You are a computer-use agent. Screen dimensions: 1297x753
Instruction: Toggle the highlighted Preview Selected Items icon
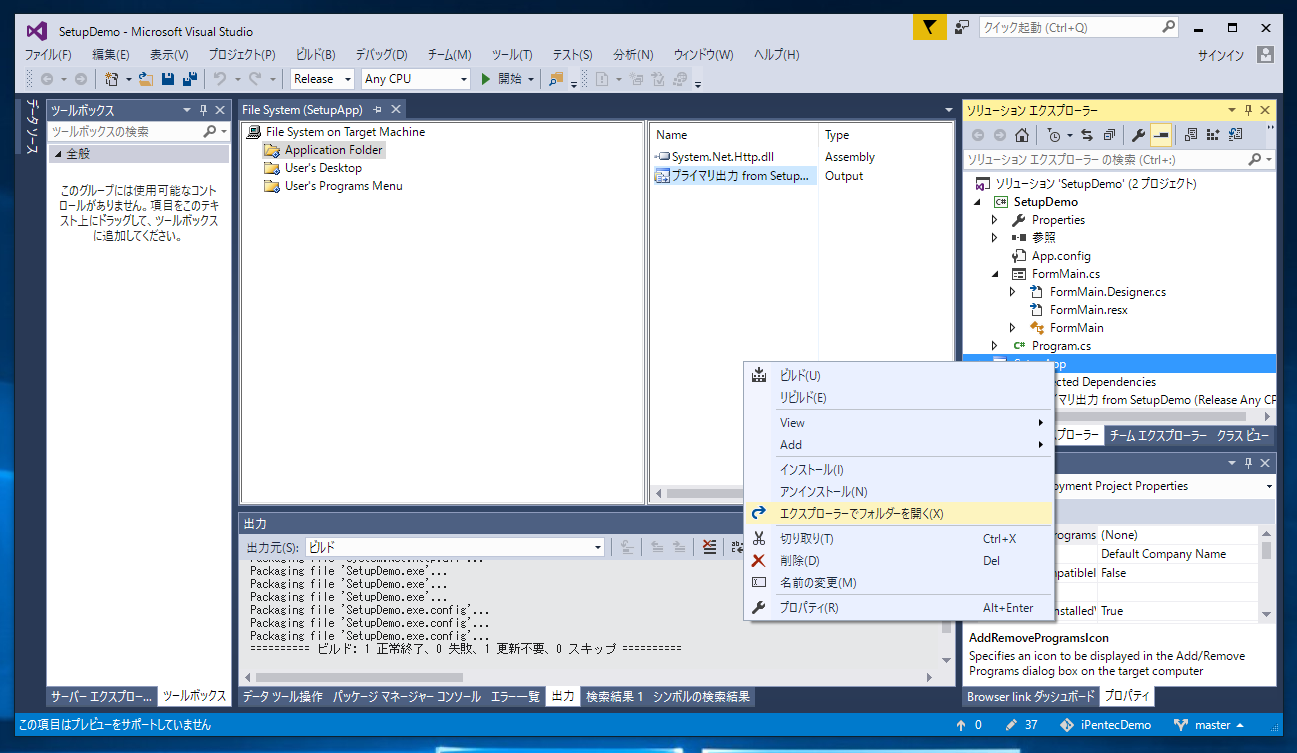click(1161, 135)
